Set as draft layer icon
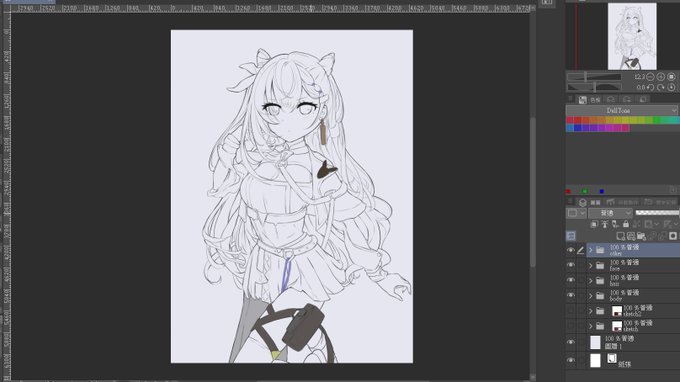This screenshot has height=382, width=680. point(615,224)
